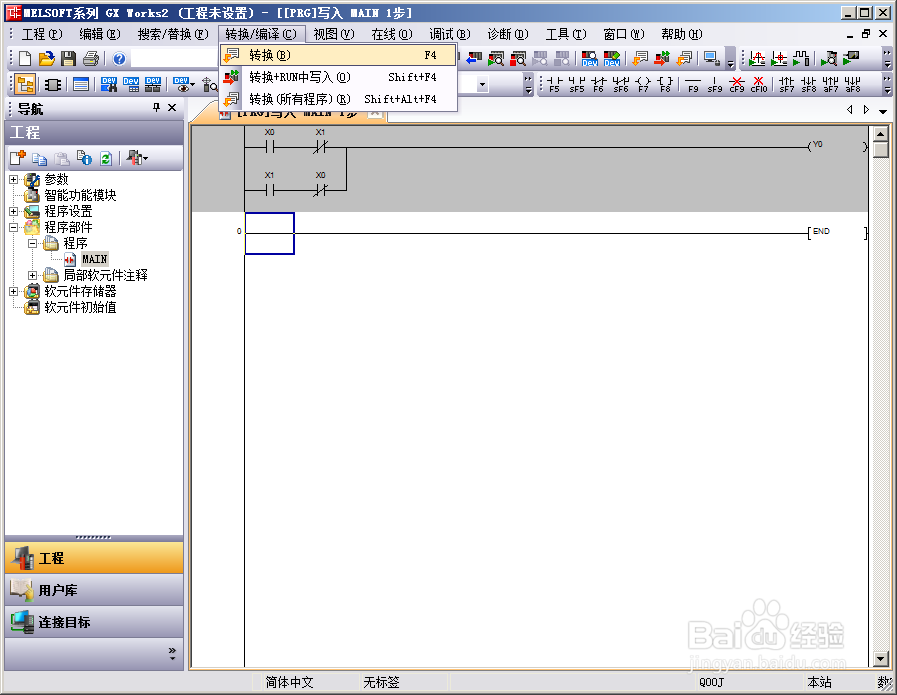
Task: Switch to 用户库 panel button
Action: (x=94, y=590)
